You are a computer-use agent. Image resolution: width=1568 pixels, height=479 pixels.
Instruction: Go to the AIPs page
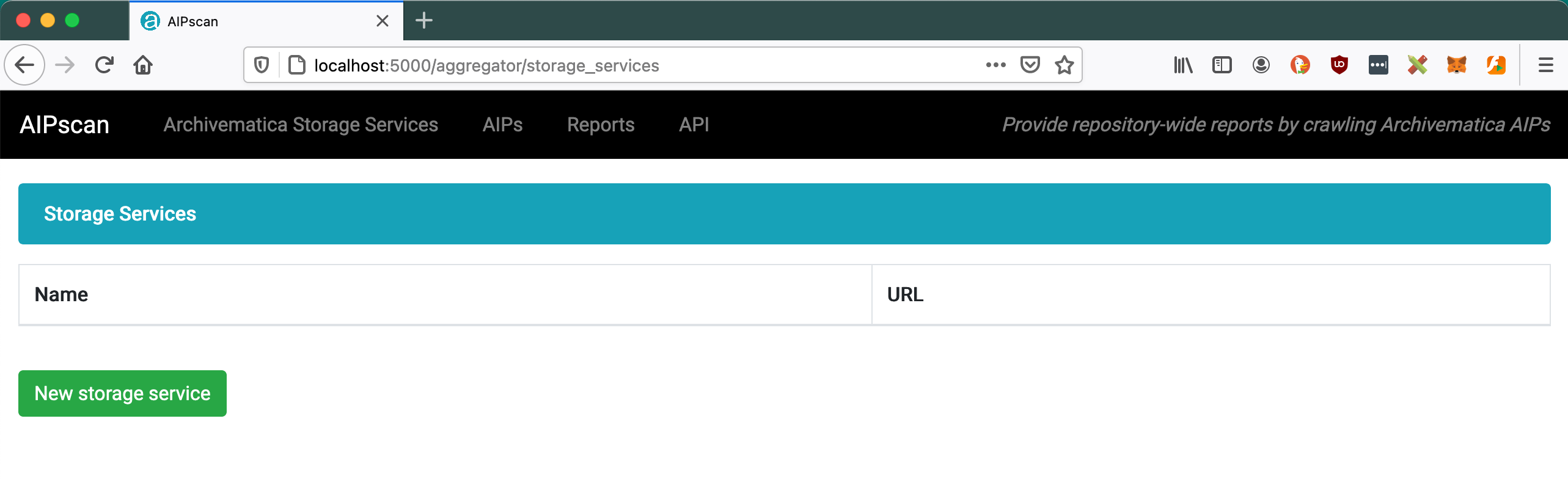coord(503,125)
